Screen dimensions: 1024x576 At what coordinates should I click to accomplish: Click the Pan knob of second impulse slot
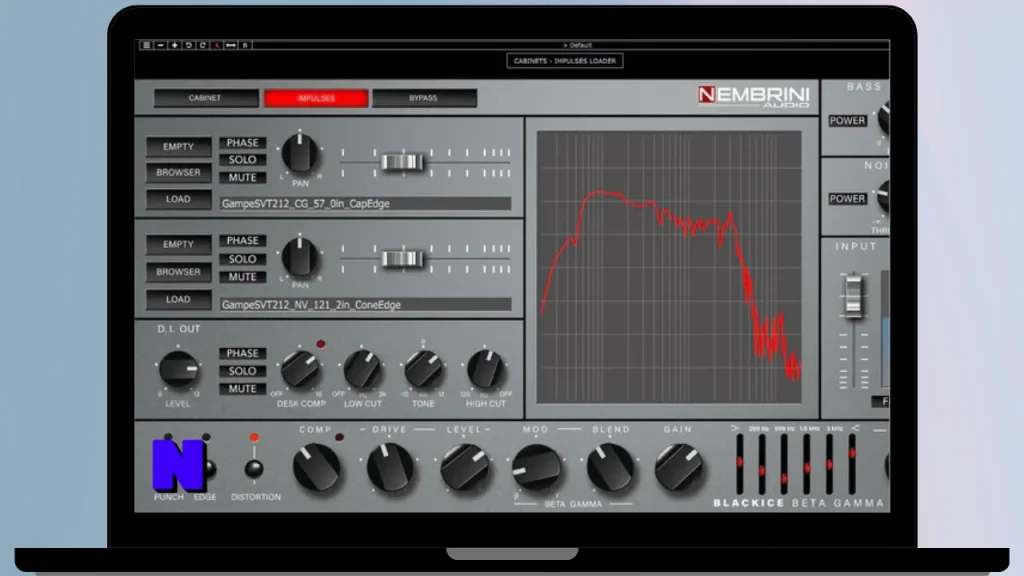(300, 256)
